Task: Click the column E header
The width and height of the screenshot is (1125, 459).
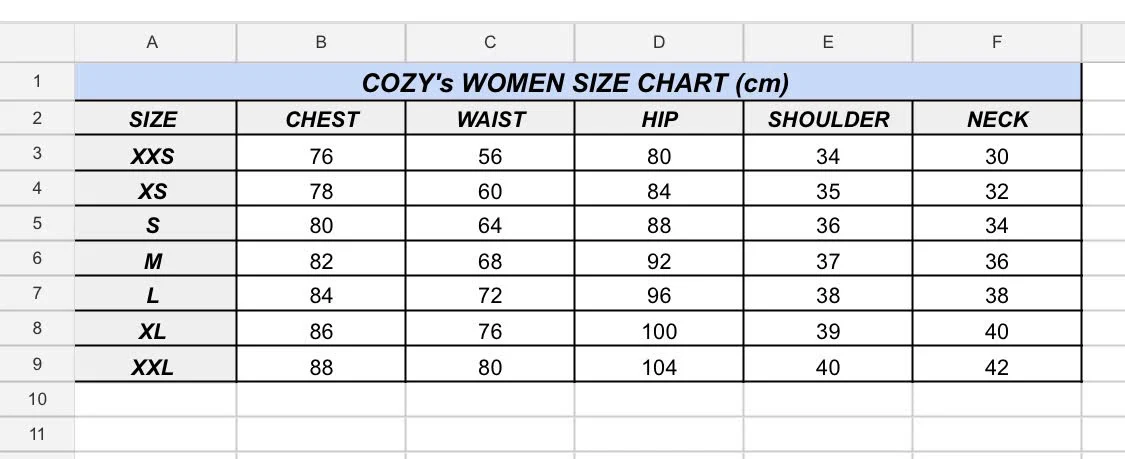Action: pos(828,42)
